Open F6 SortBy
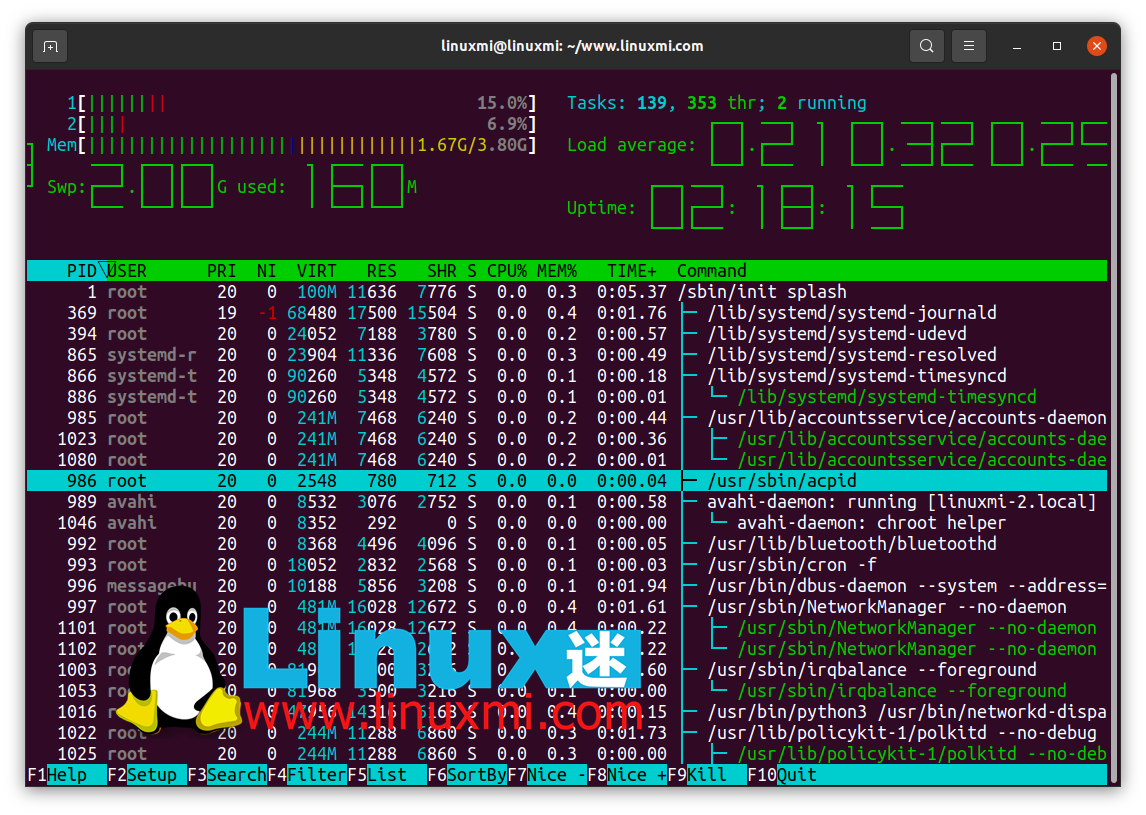Screen dimensions: 1146x815 click(x=467, y=775)
